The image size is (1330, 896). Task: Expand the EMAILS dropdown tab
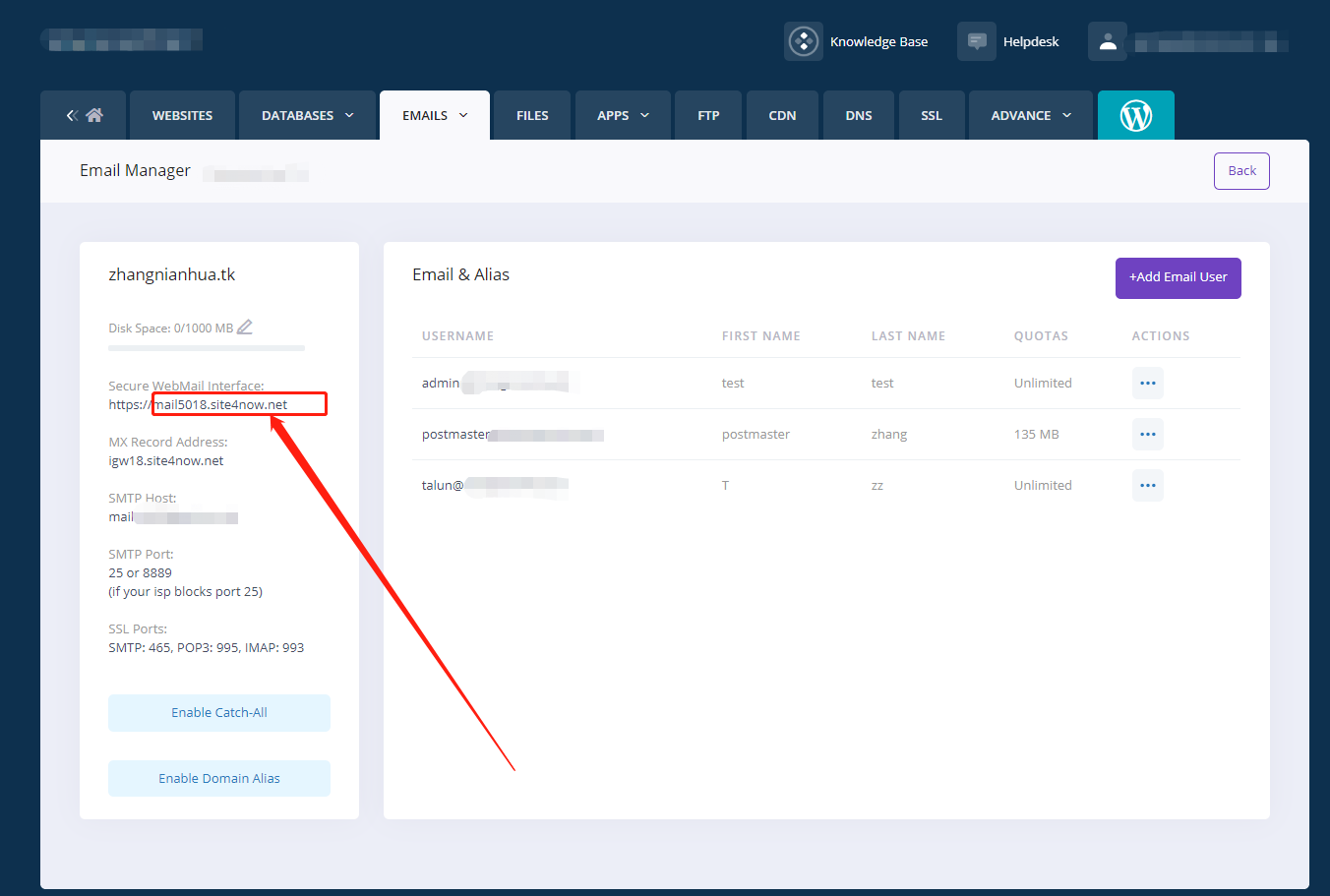click(x=435, y=115)
